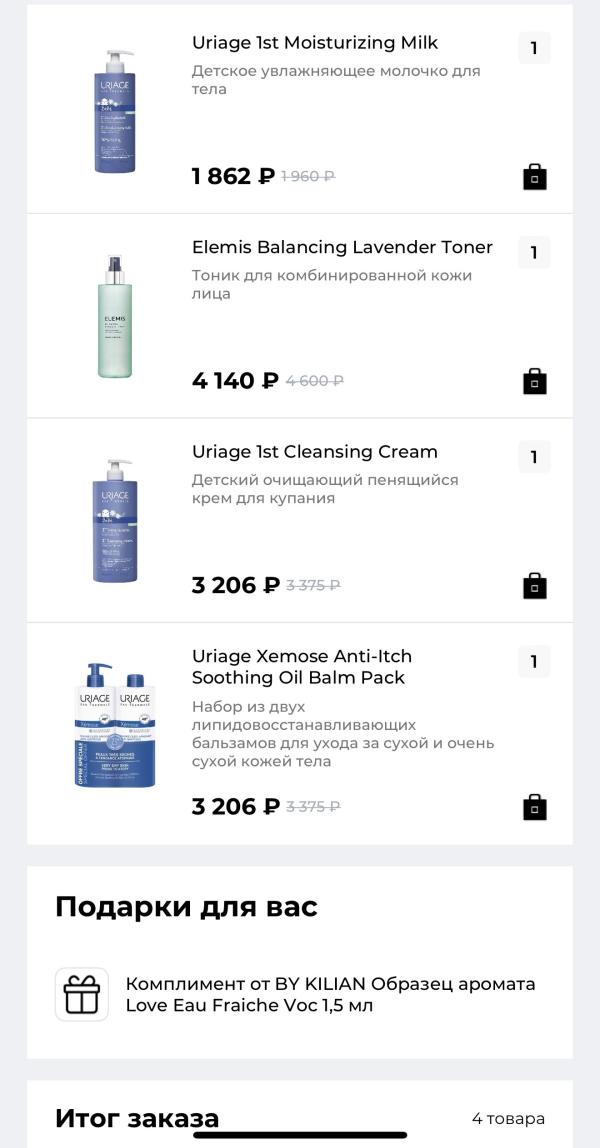Open quantity selector for Elemis Balancing Lavender Toner
600x1148 pixels.
pos(534,252)
